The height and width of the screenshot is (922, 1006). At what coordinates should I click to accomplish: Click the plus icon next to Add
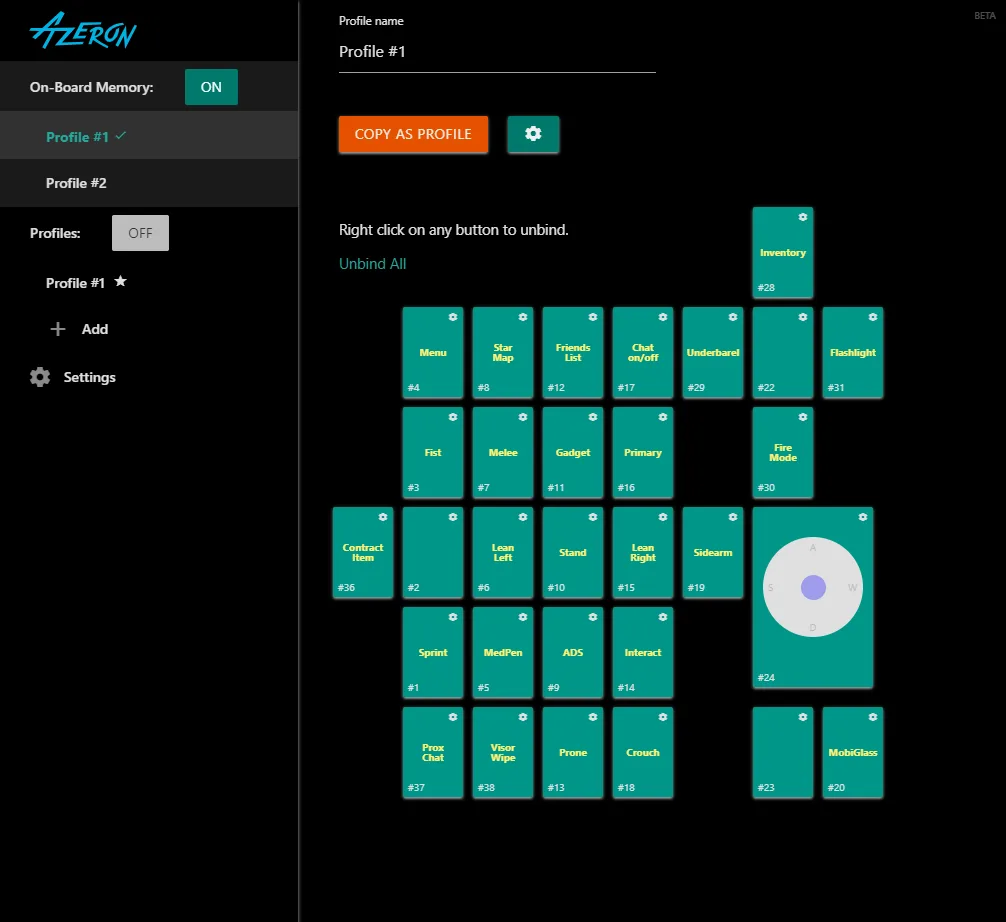[58, 329]
